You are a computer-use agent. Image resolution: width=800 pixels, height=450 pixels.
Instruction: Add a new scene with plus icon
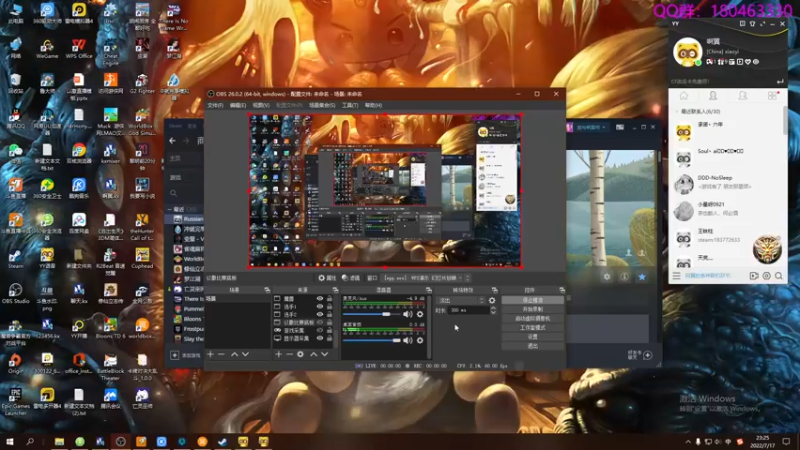click(210, 354)
